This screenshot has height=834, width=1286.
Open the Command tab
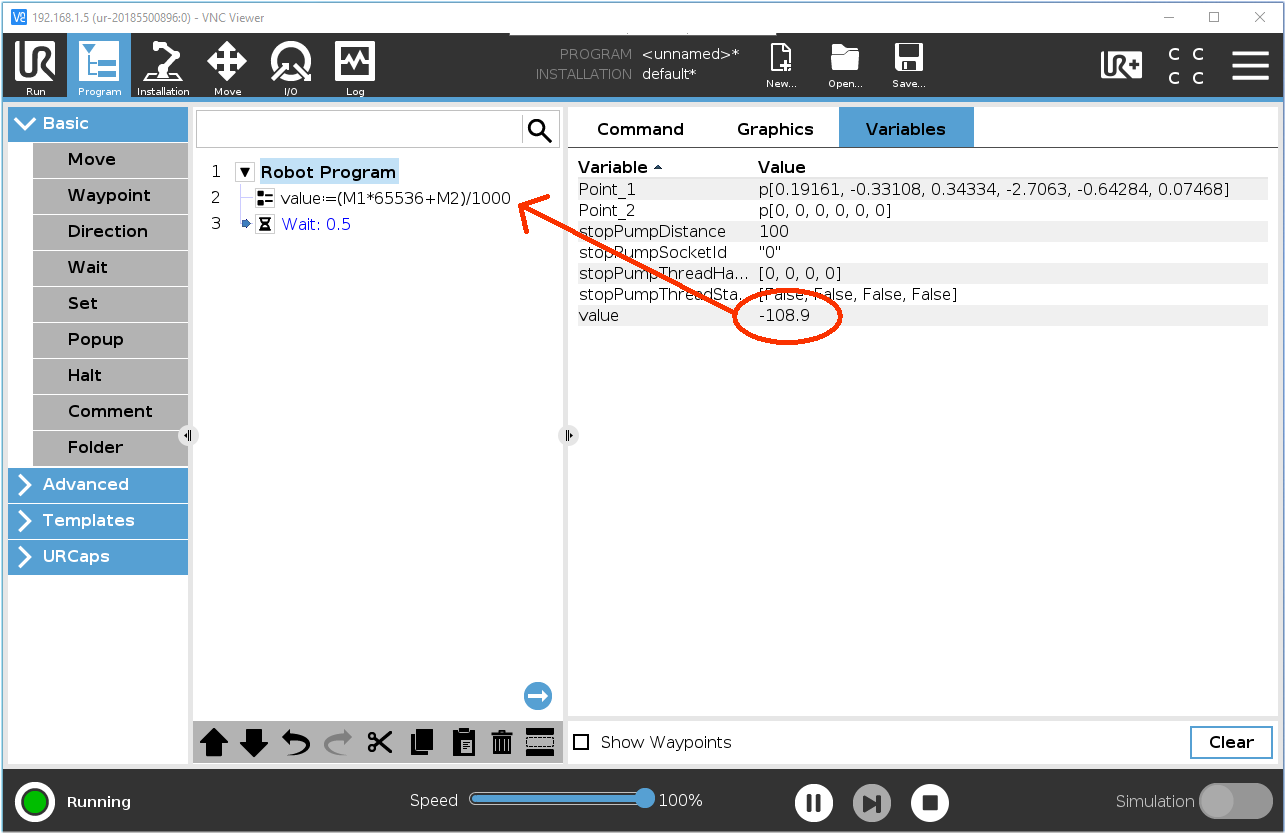click(640, 128)
